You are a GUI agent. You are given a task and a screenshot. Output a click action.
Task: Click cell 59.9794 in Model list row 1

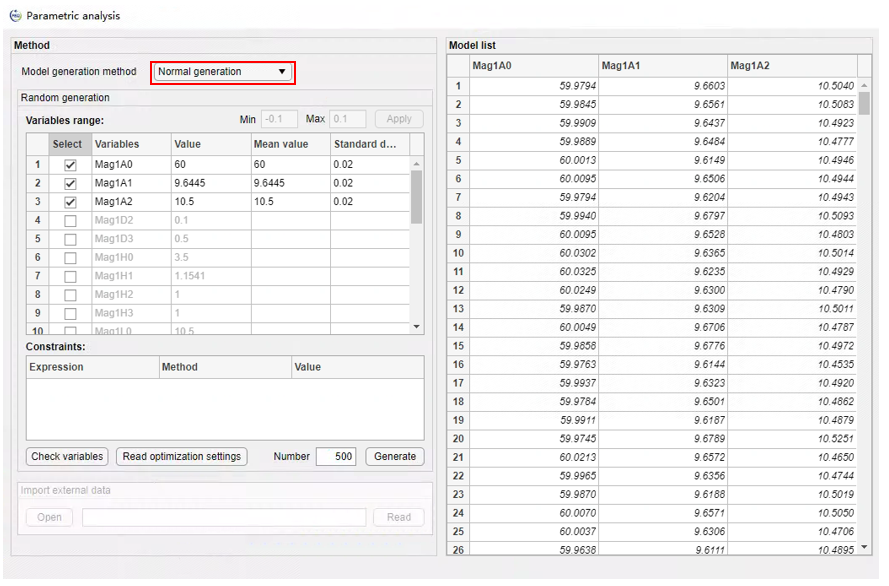534,86
